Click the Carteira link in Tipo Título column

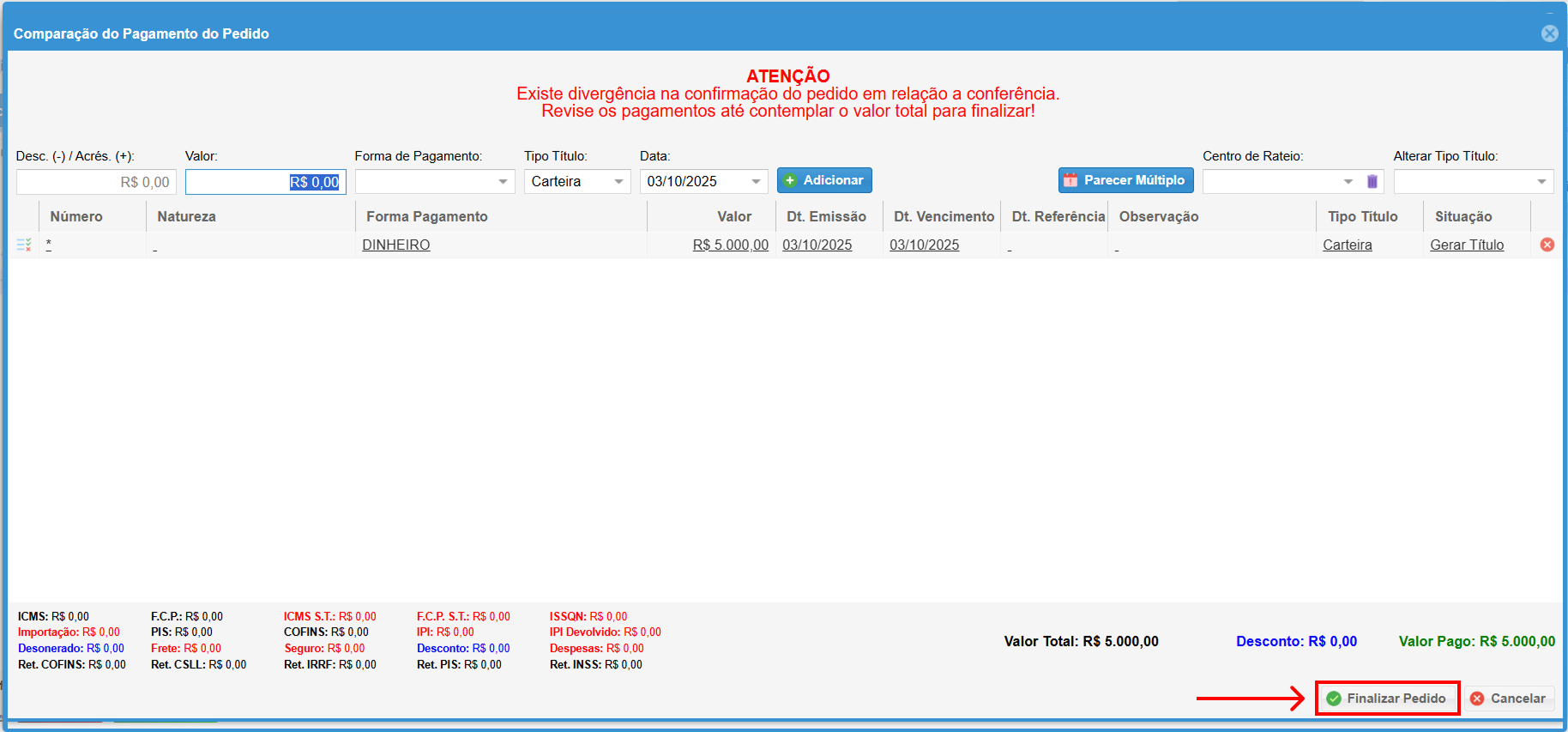(1347, 245)
